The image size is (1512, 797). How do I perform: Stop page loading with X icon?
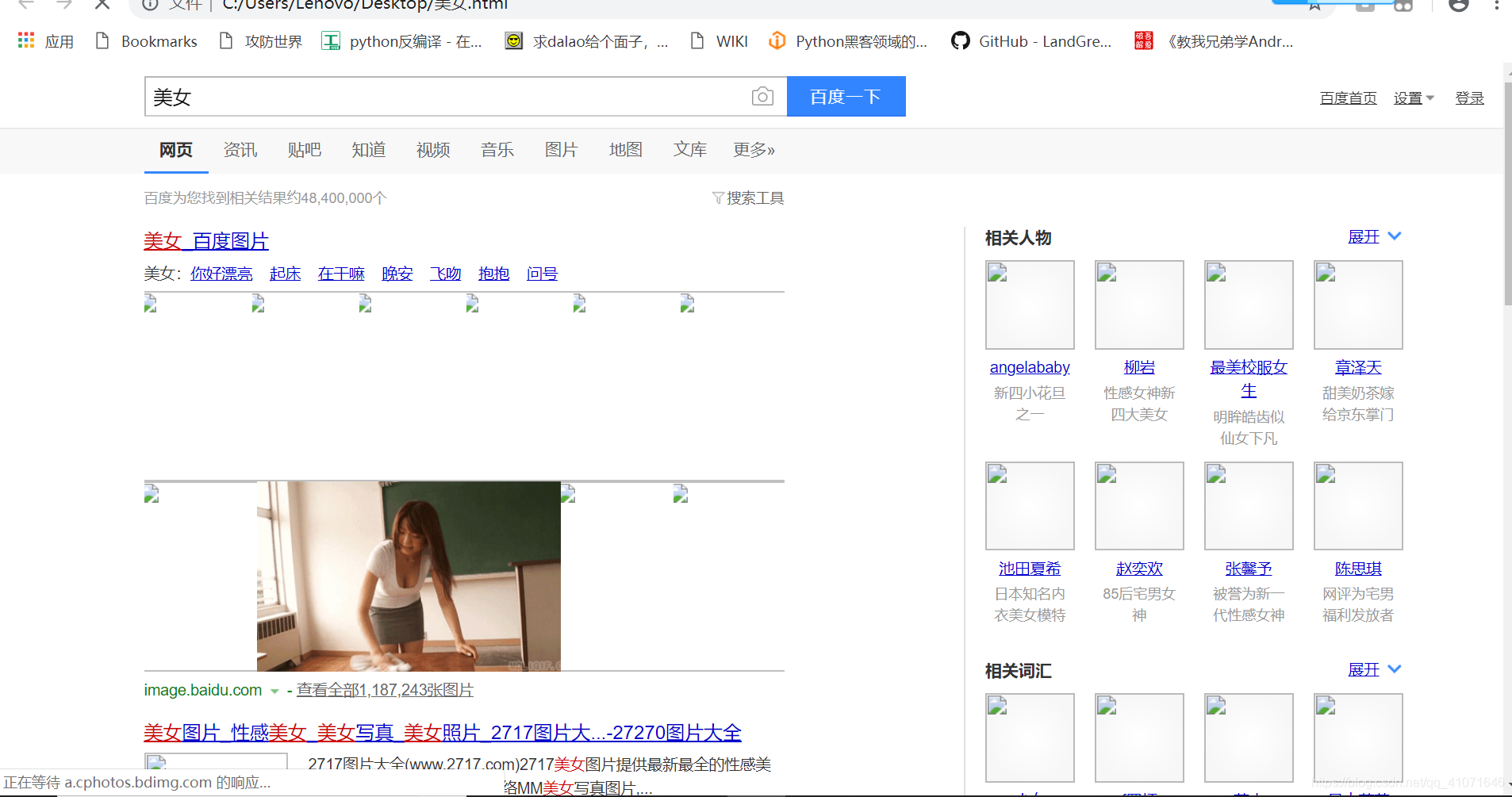(102, 4)
